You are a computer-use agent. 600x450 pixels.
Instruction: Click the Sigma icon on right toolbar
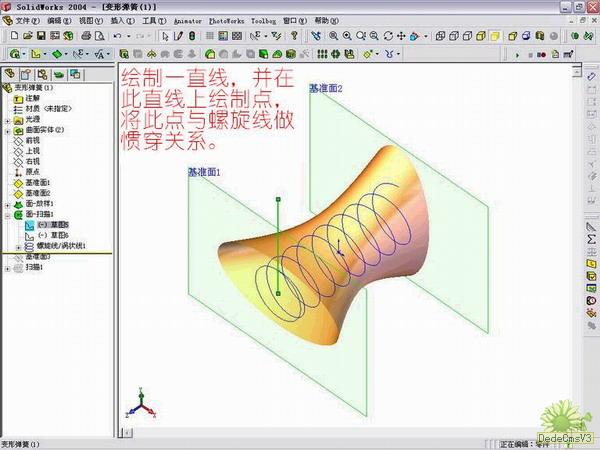(x=591, y=240)
